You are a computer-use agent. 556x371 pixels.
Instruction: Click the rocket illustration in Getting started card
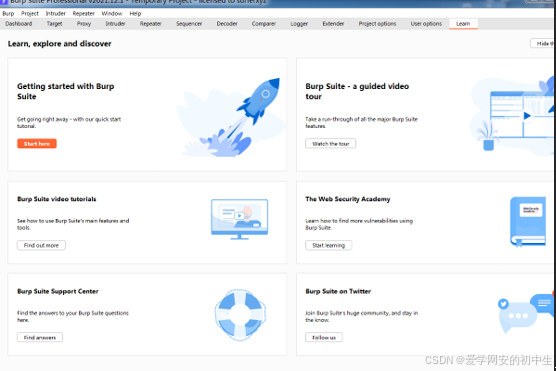click(232, 117)
